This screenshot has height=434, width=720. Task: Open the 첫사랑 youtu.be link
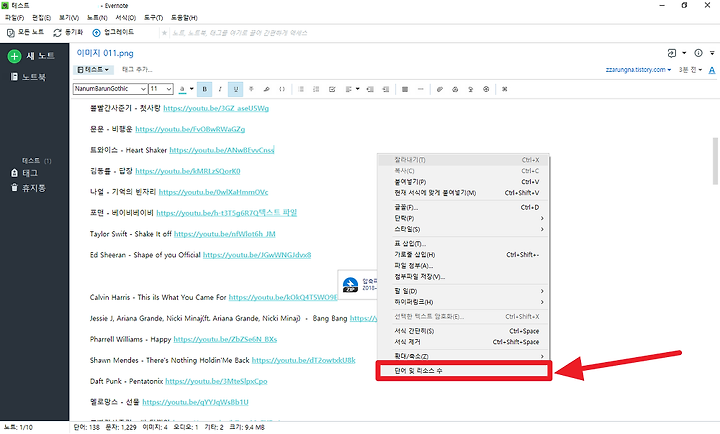(216, 108)
